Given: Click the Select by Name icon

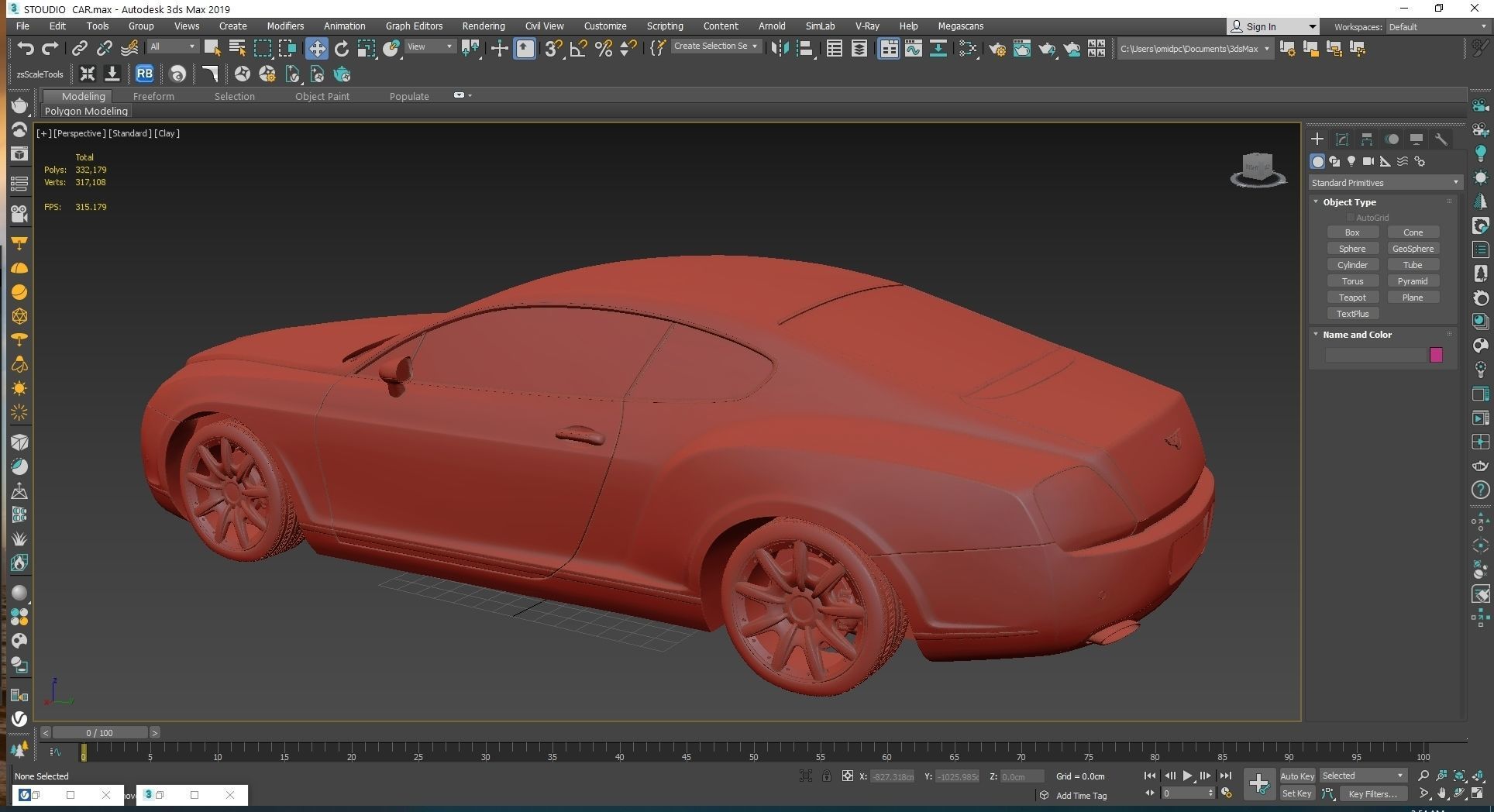Looking at the screenshot, I should coord(237,49).
